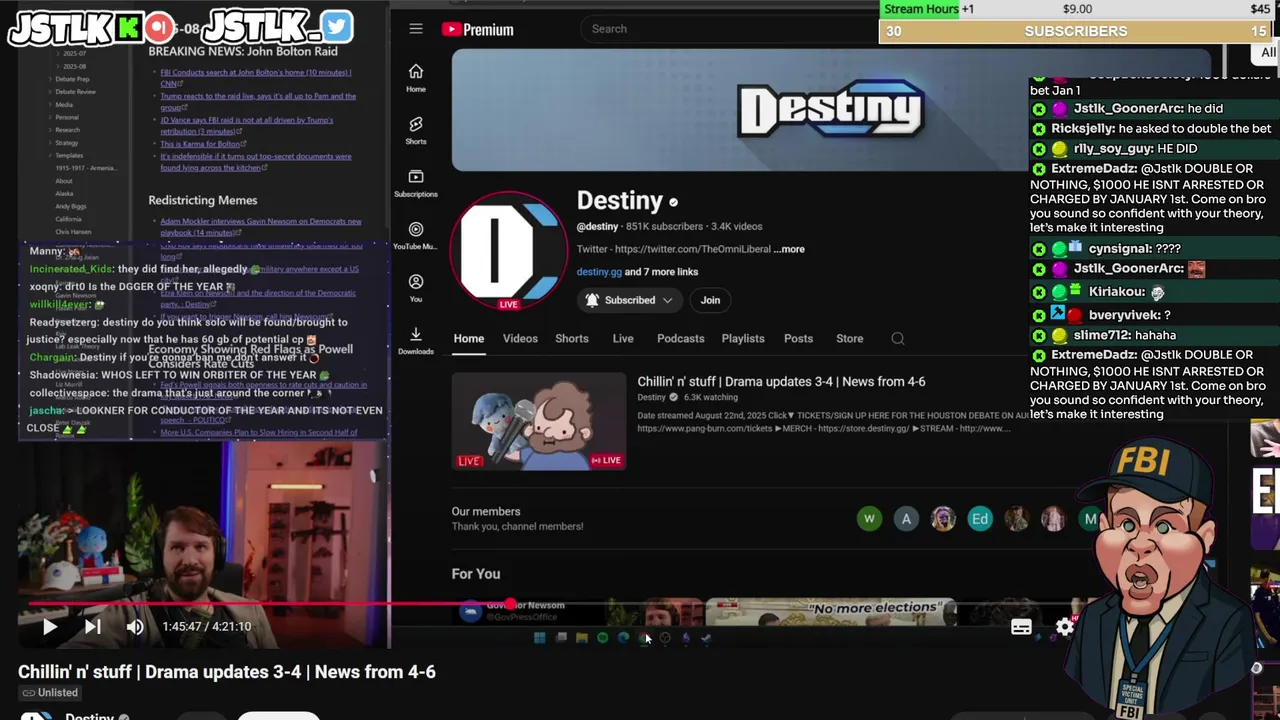Switch to the channel Shorts tab
The image size is (1280, 720).
[x=572, y=339]
